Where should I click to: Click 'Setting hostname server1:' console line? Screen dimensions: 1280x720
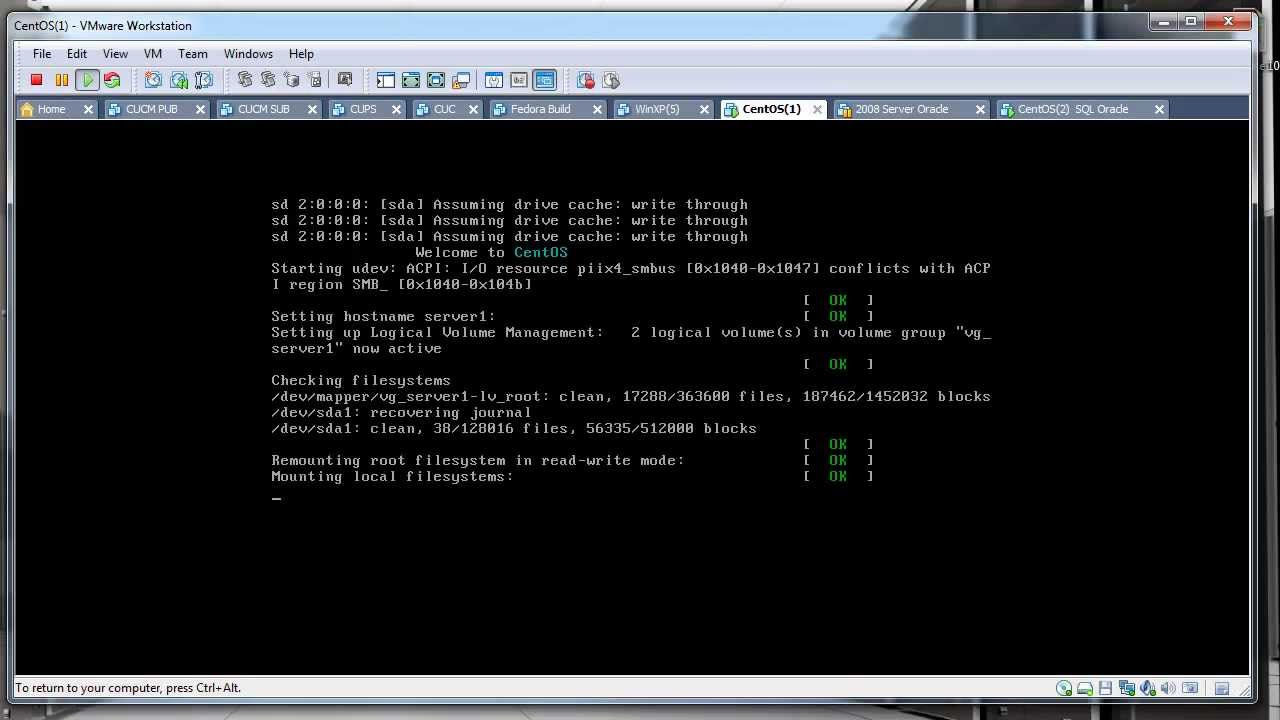tap(383, 317)
